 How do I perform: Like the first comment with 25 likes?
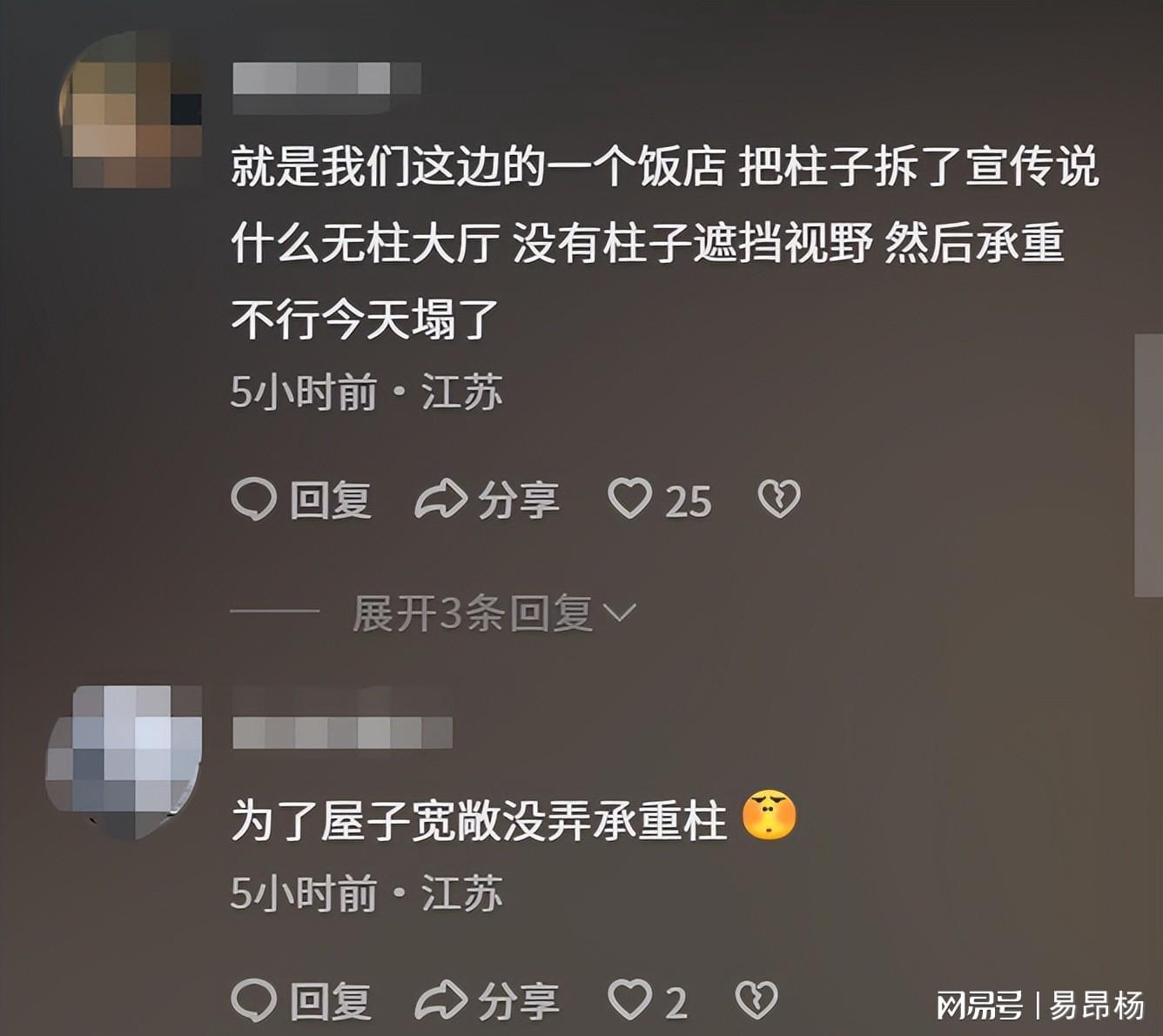pos(629,499)
